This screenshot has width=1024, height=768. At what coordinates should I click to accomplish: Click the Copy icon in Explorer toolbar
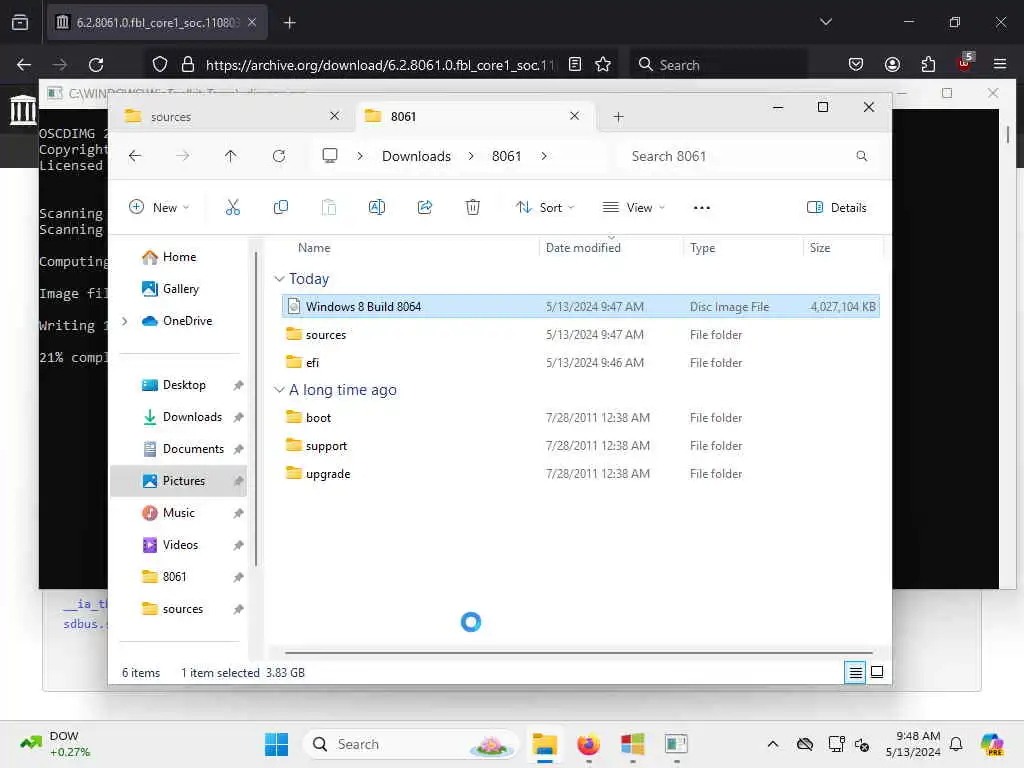coord(281,208)
